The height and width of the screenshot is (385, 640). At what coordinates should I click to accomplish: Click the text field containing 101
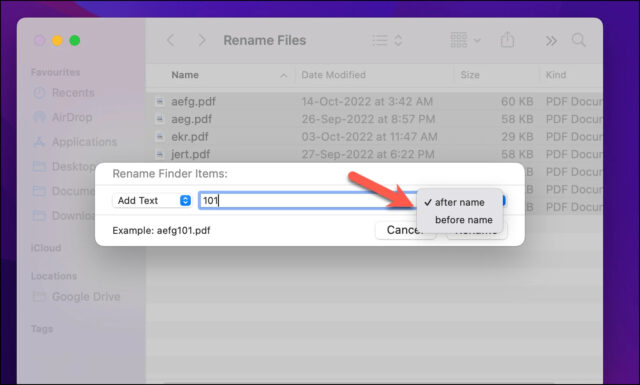[307, 200]
